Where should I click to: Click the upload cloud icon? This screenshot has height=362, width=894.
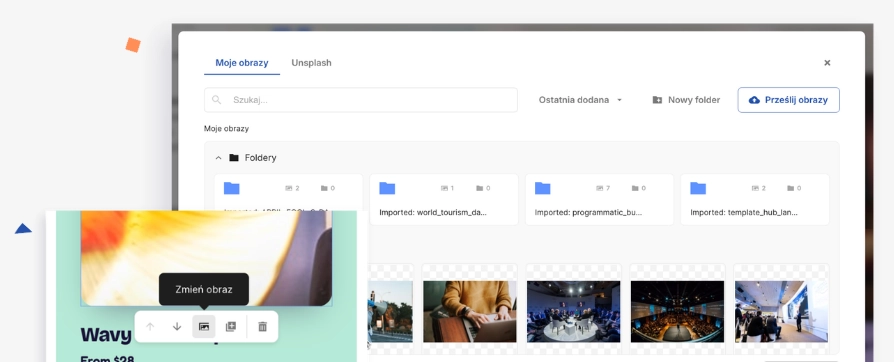(754, 100)
